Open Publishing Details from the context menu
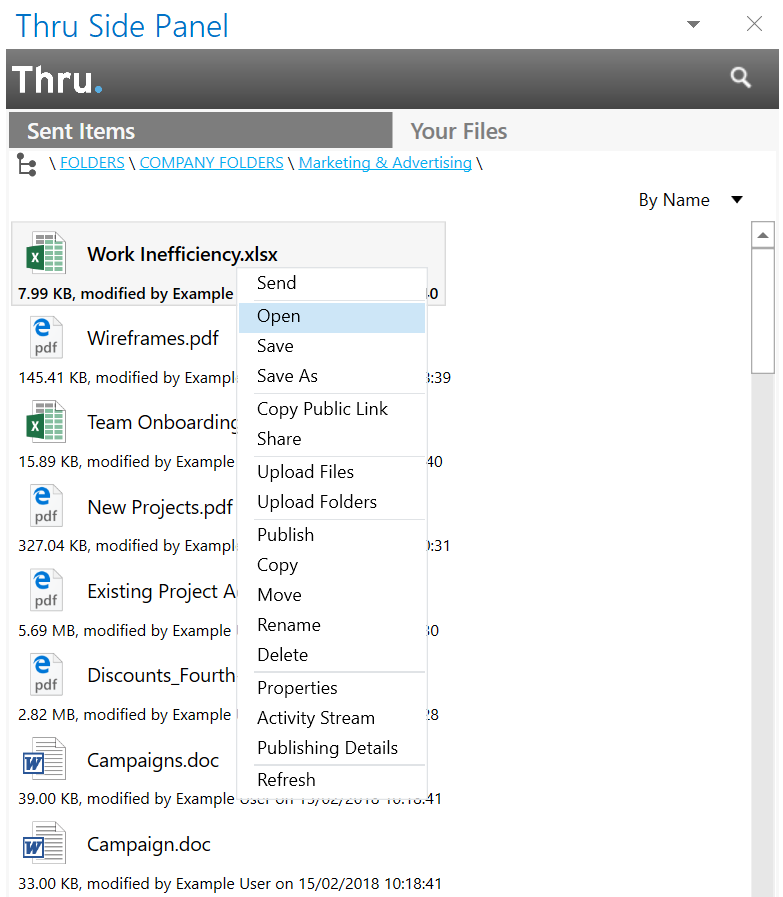This screenshot has height=897, width=783. 332,748
